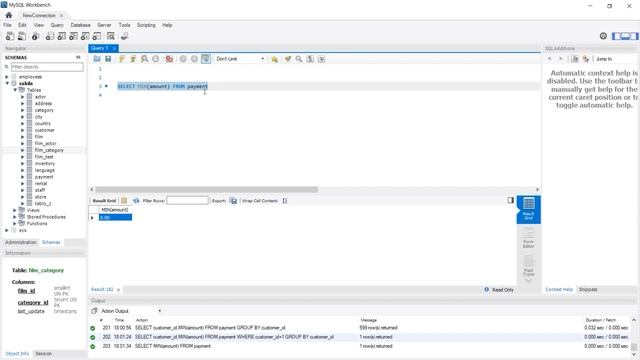The image size is (640, 360).
Task: Stop the running query
Action: pos(156,59)
